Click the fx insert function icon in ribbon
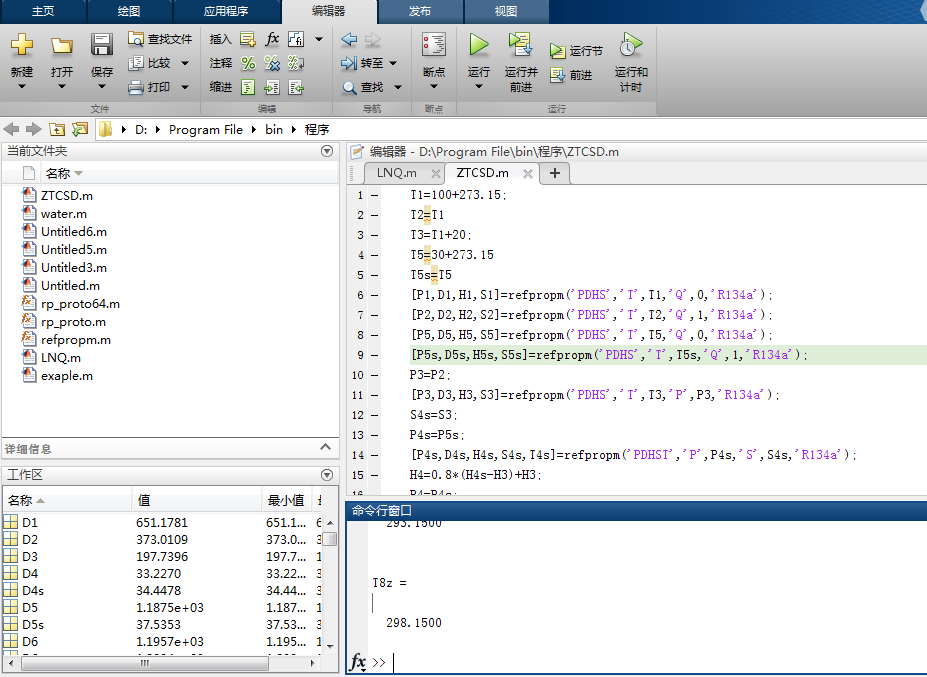This screenshot has width=927, height=677. click(272, 39)
